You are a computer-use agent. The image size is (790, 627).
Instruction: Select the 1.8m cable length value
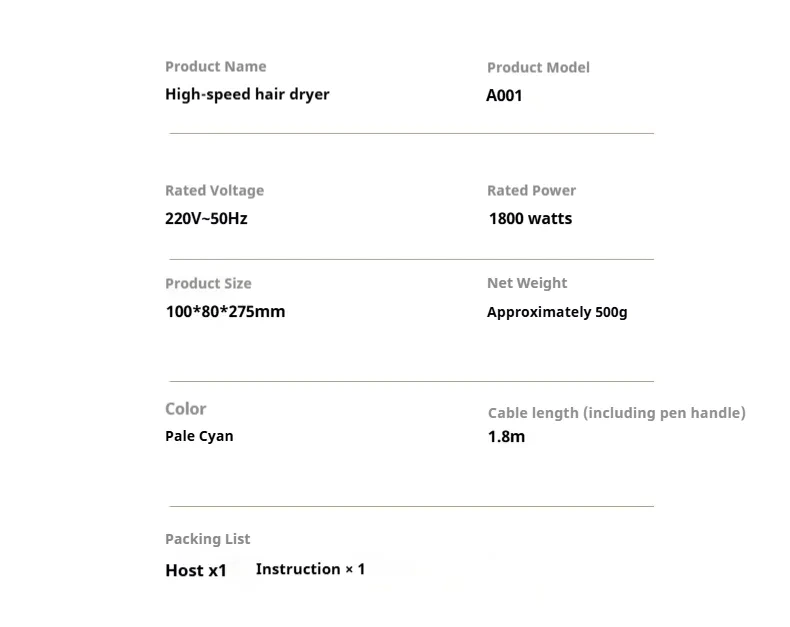506,436
